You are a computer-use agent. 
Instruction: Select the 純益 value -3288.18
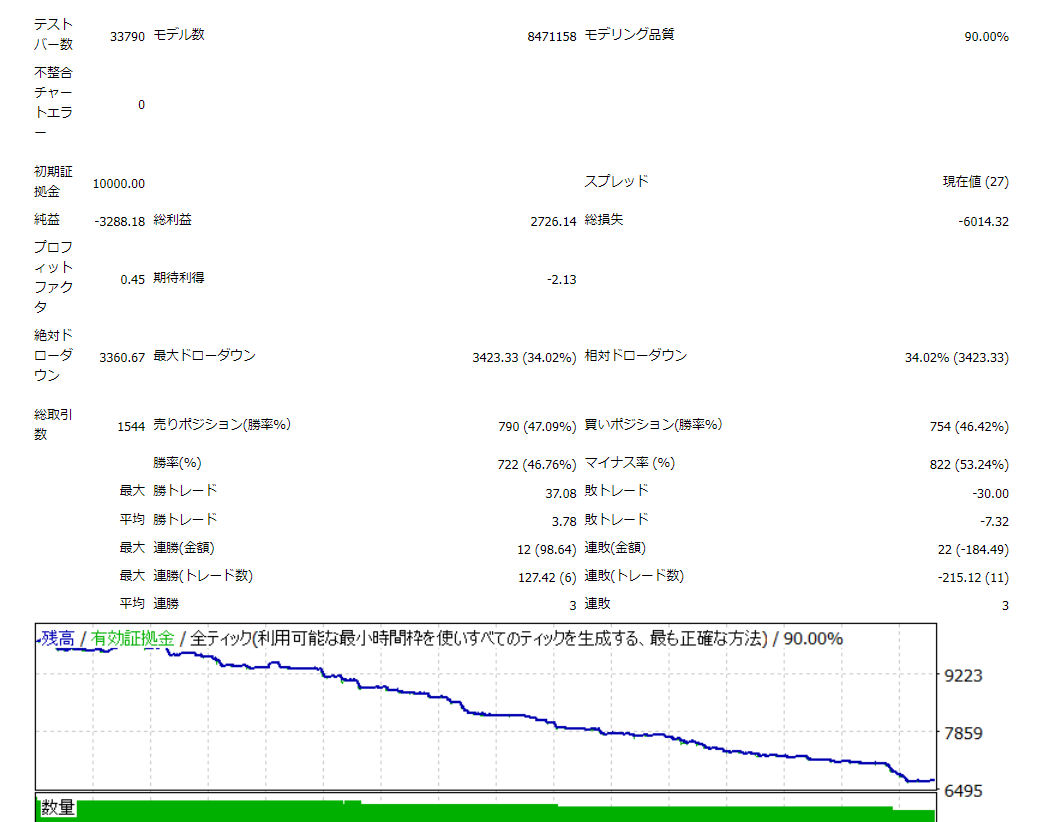(119, 221)
